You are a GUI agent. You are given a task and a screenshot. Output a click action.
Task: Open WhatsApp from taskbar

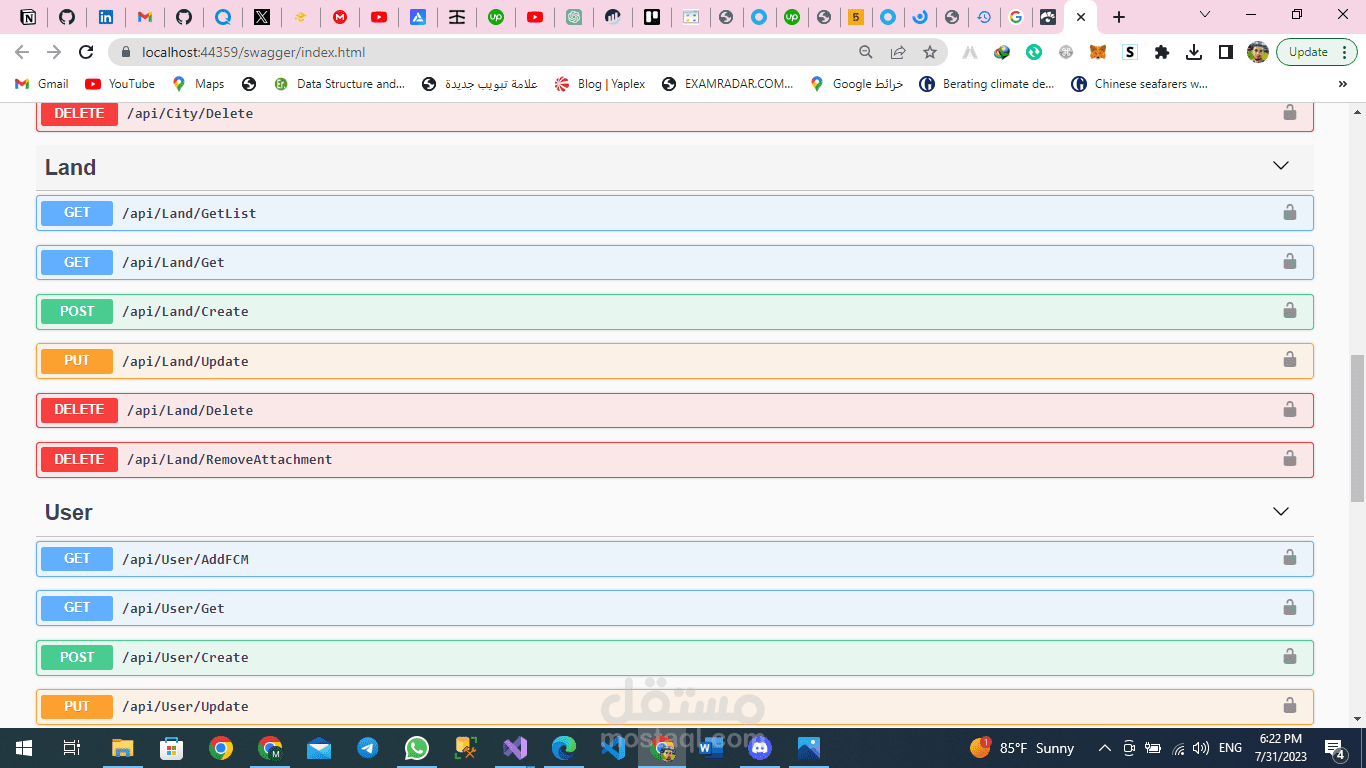pyautogui.click(x=417, y=747)
